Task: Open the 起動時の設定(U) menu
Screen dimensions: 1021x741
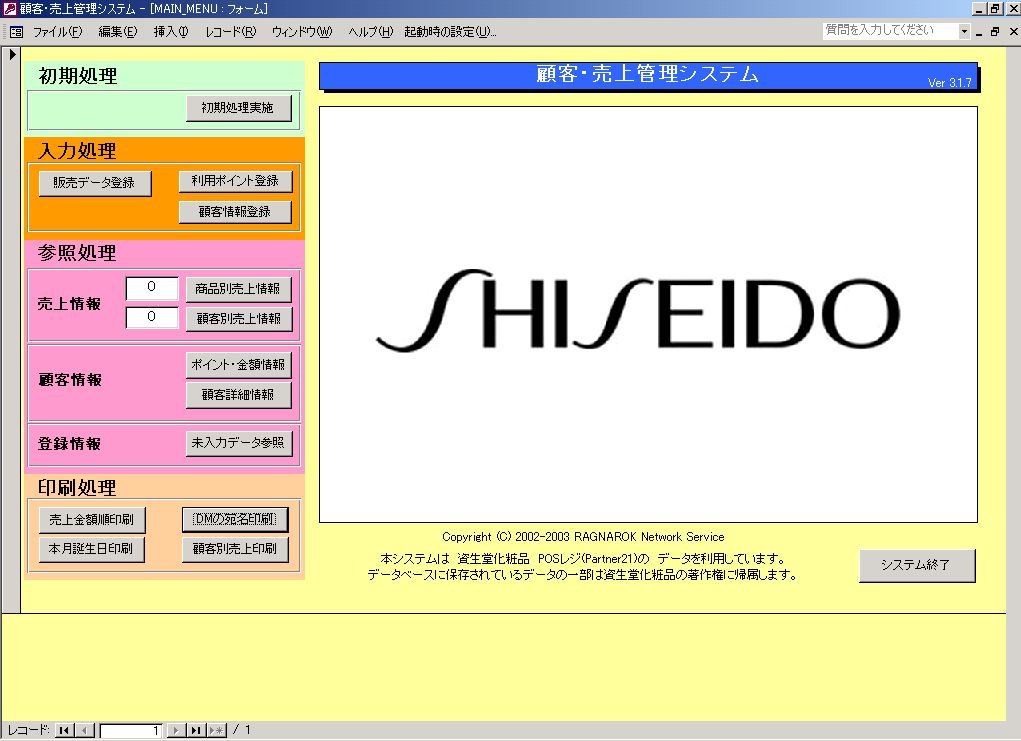Action: pos(450,31)
